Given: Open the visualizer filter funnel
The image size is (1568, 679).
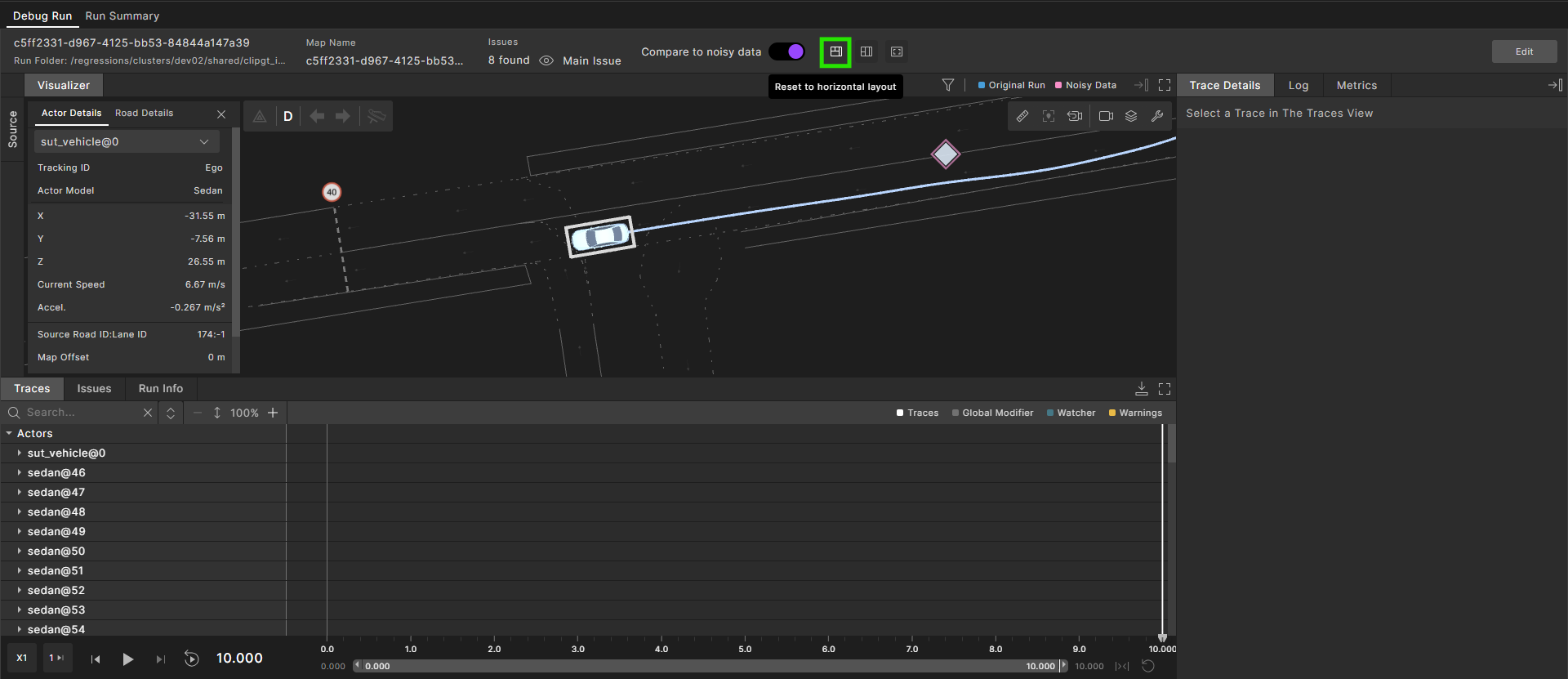Looking at the screenshot, I should pyautogui.click(x=947, y=85).
